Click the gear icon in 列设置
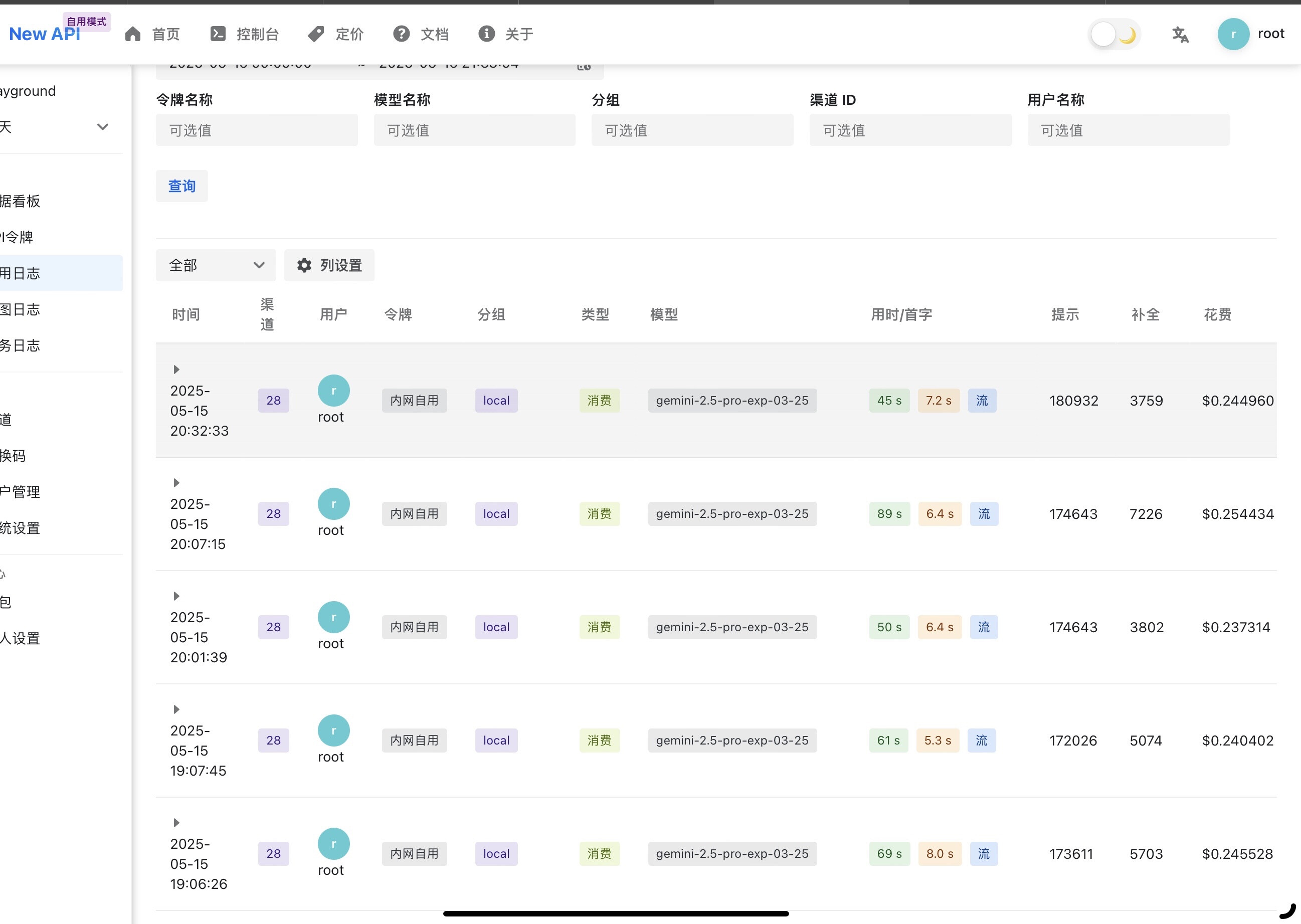1301x924 pixels. click(x=304, y=265)
